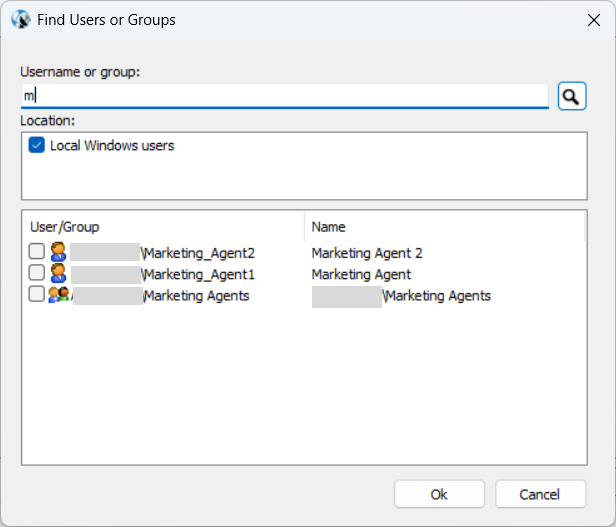This screenshot has width=616, height=527.
Task: Click the magnifier search icon button
Action: pyautogui.click(x=571, y=96)
